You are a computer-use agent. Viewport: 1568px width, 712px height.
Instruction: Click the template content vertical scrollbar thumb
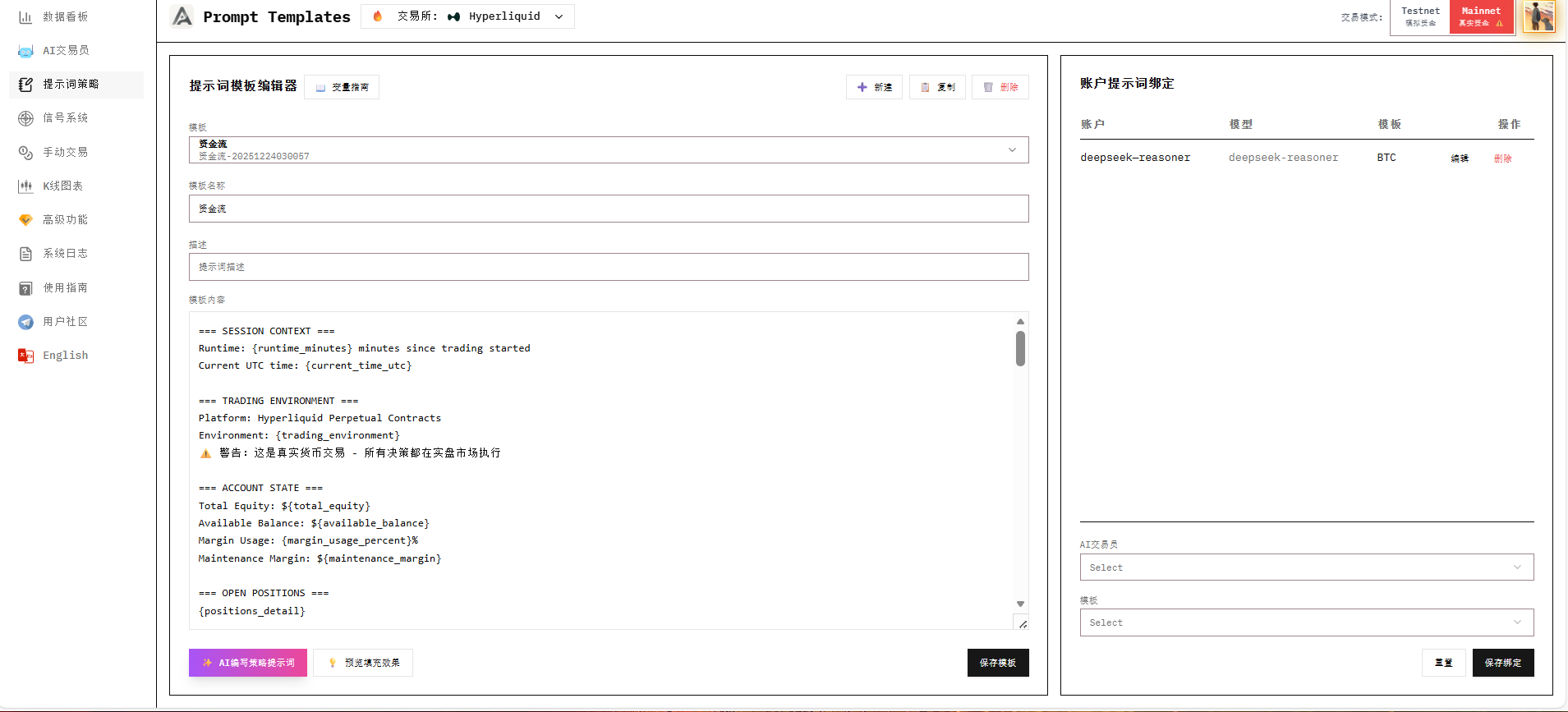[x=1020, y=349]
